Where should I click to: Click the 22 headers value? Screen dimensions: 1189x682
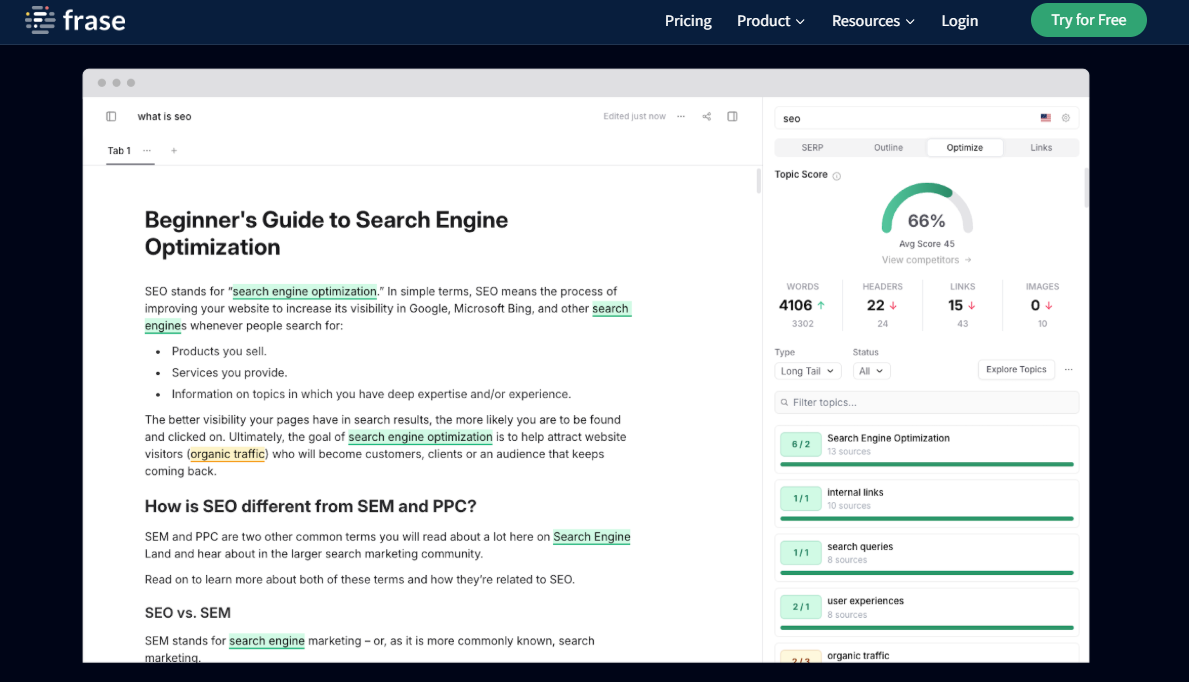click(x=875, y=305)
